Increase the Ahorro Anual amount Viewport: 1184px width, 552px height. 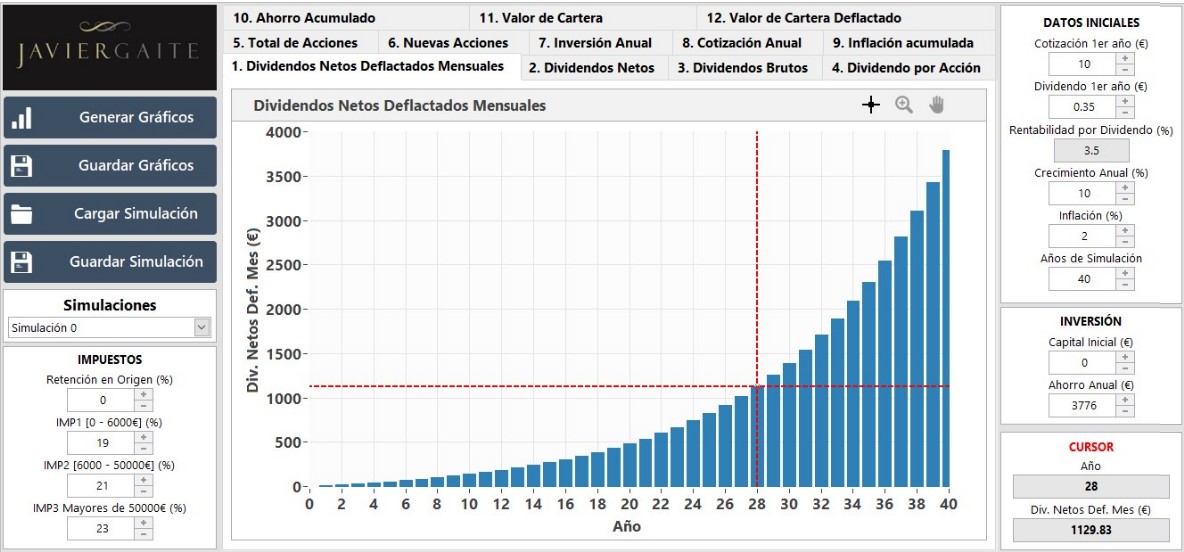coord(1125,400)
